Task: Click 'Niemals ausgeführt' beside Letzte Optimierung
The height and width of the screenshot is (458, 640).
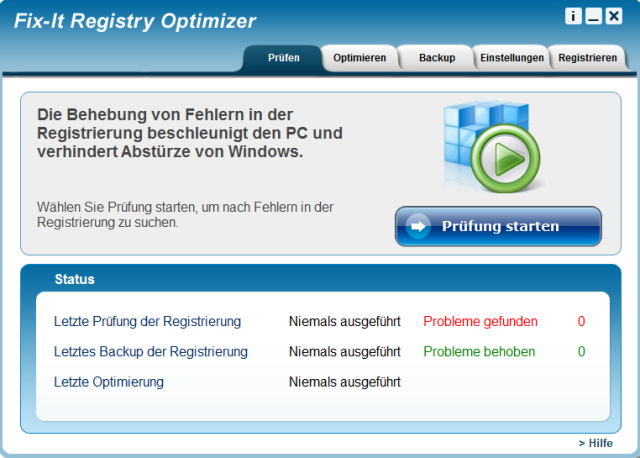Action: [344, 382]
